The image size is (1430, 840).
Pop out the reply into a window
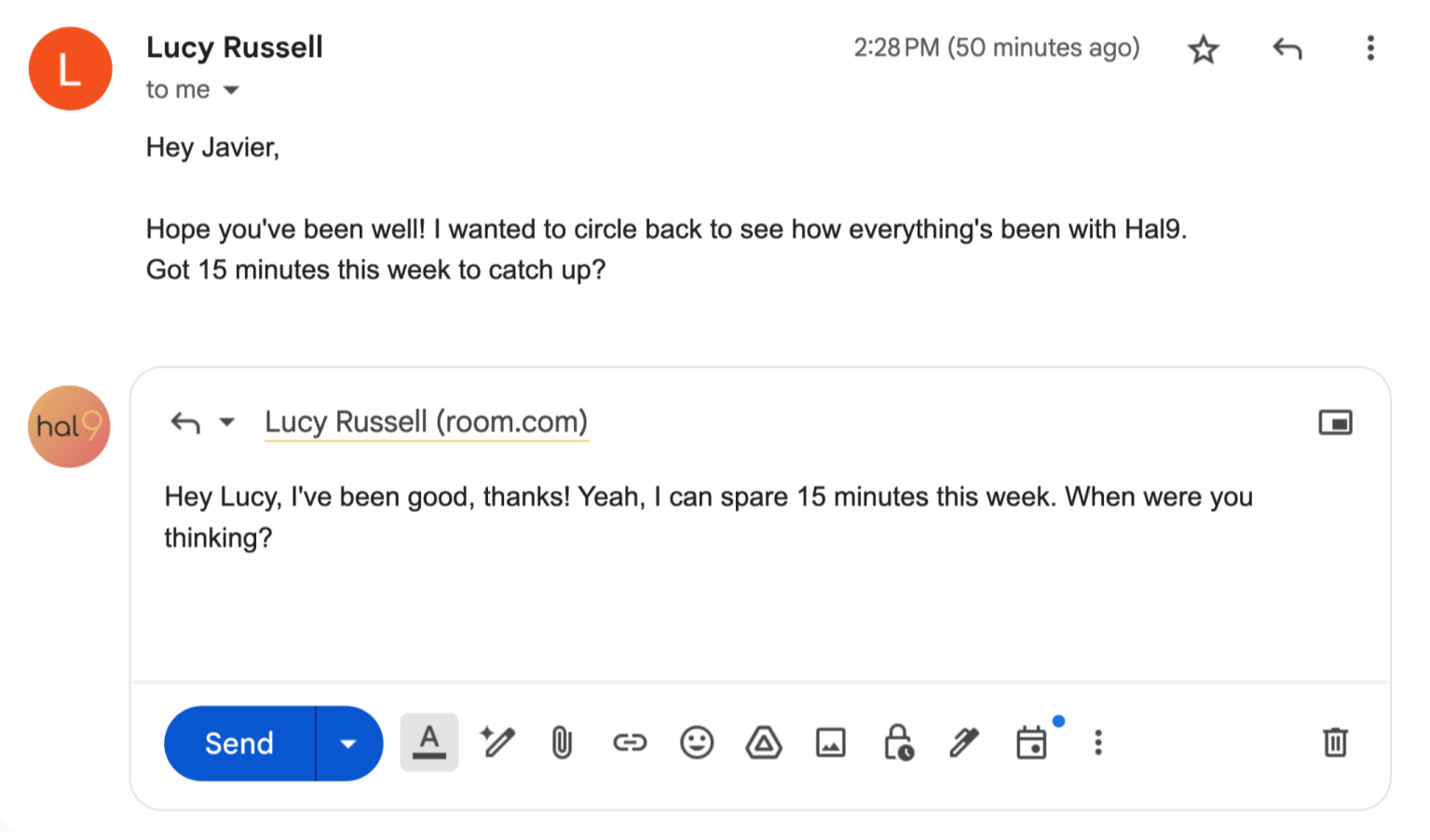point(1334,423)
